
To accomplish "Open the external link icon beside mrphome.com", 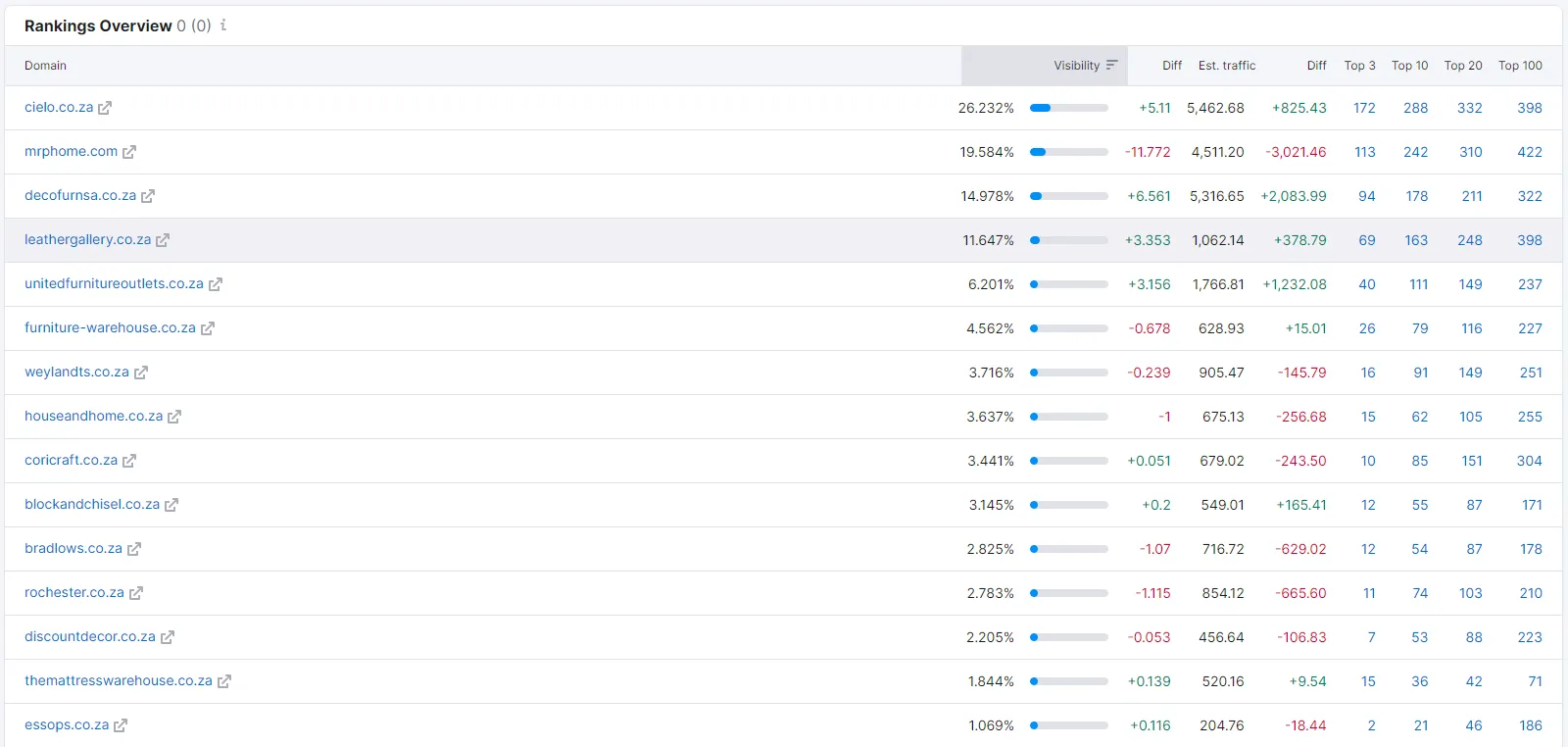I will (x=129, y=152).
